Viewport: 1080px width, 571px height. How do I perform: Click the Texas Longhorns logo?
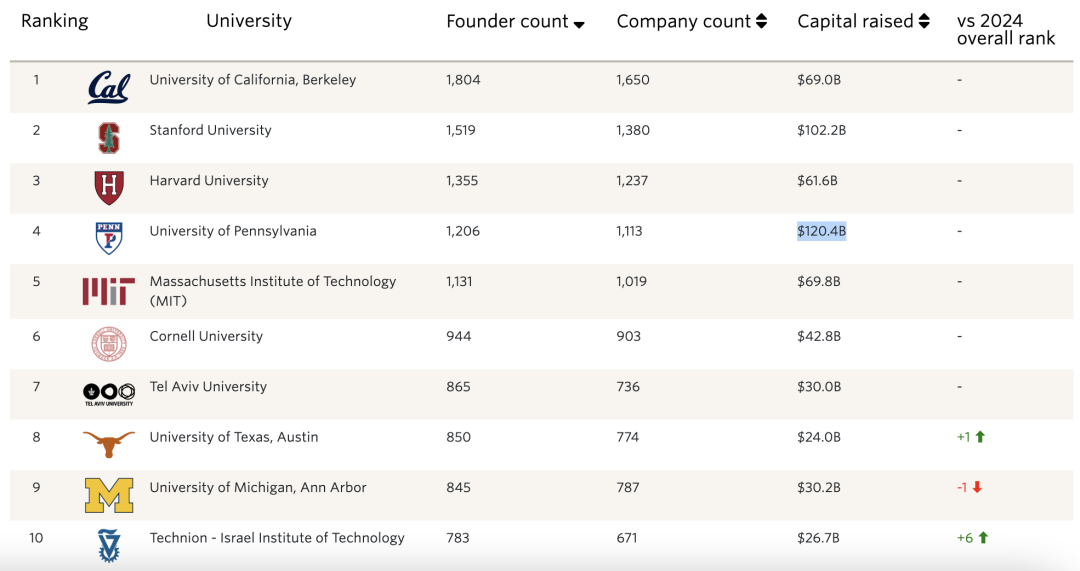tap(109, 444)
